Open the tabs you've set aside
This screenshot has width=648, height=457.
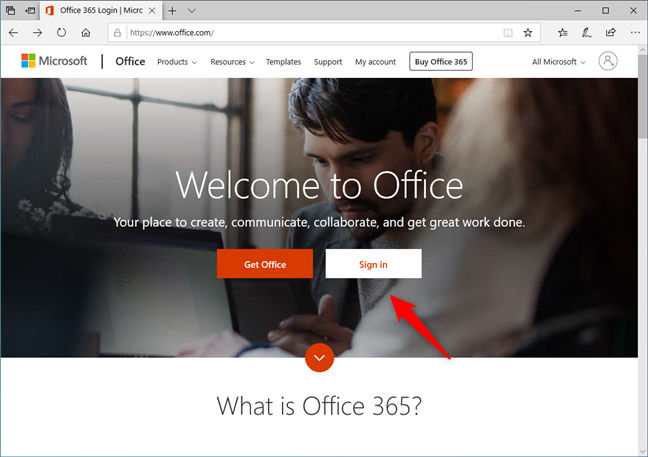[x=11, y=11]
